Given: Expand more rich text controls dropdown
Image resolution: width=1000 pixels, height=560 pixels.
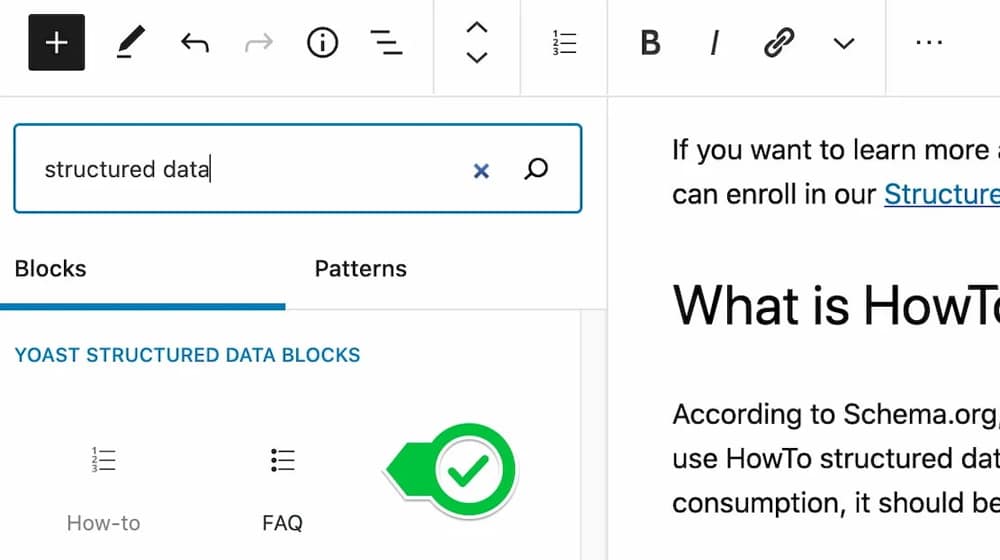Looking at the screenshot, I should (843, 43).
